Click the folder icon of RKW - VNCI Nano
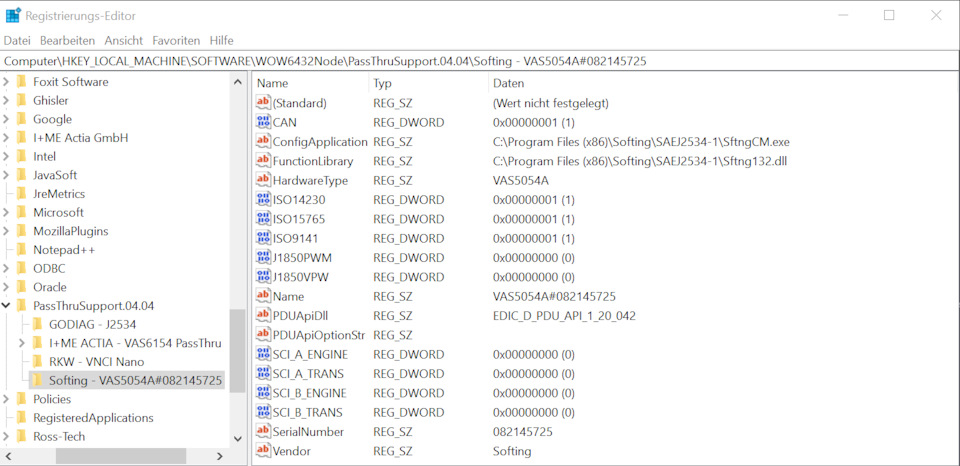 [37, 361]
